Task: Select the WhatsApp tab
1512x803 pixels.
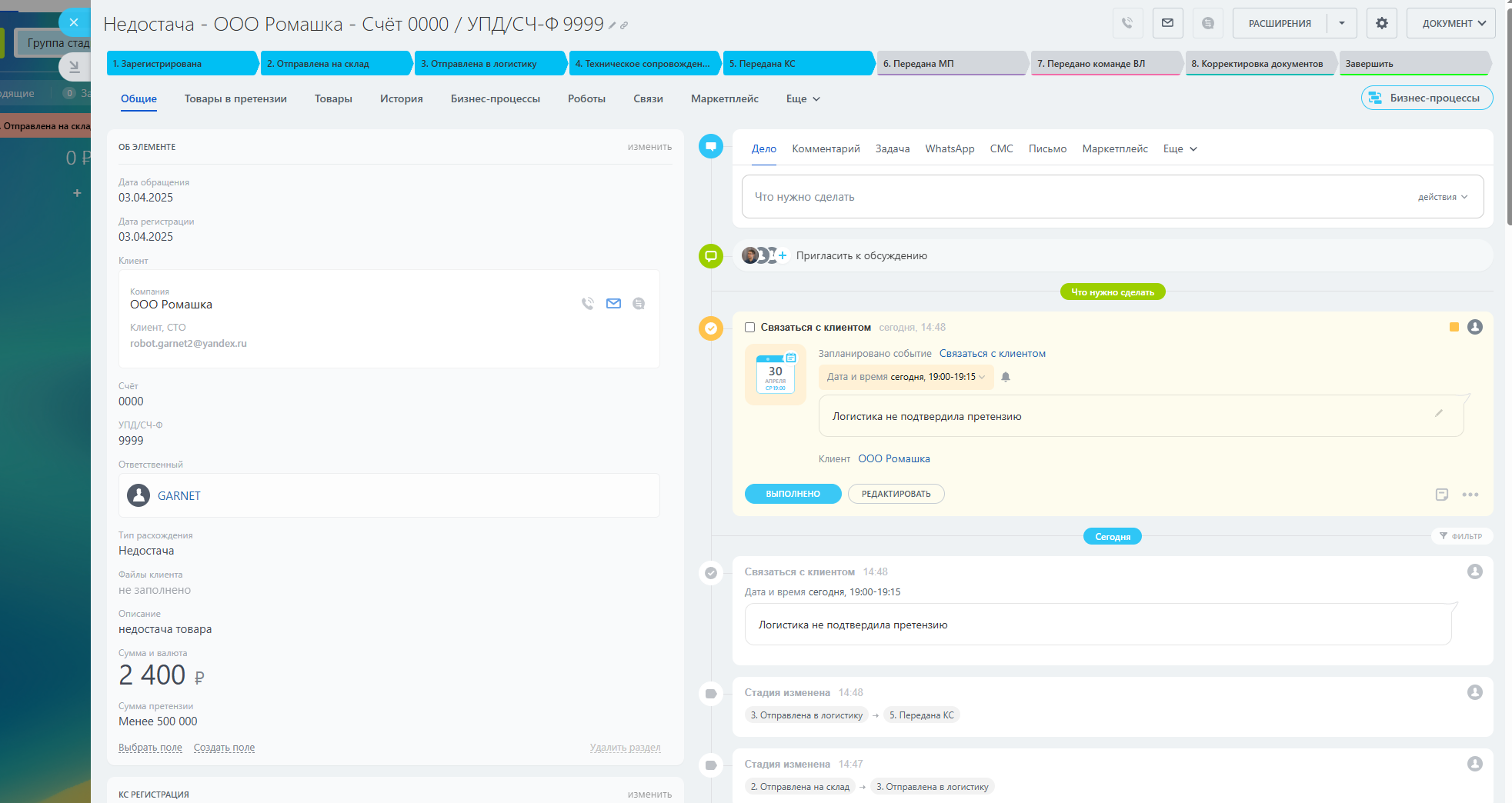Action: coord(950,148)
